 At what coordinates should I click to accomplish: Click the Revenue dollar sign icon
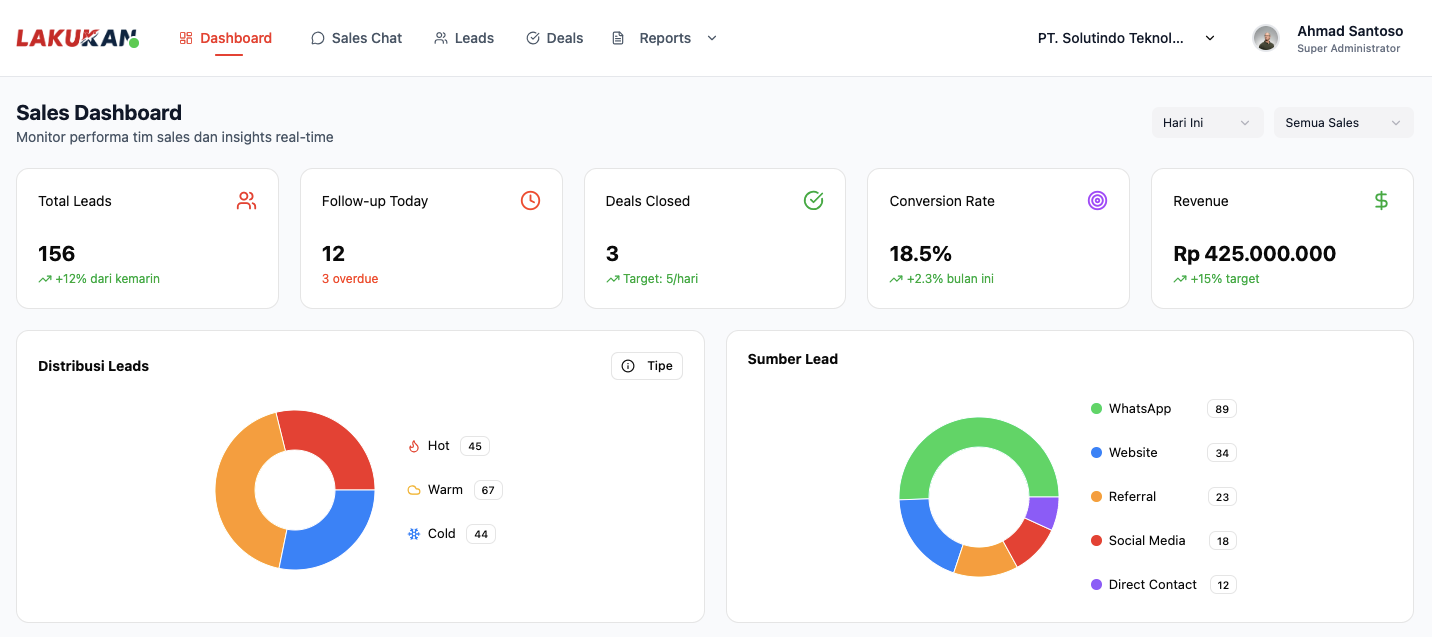point(1381,201)
